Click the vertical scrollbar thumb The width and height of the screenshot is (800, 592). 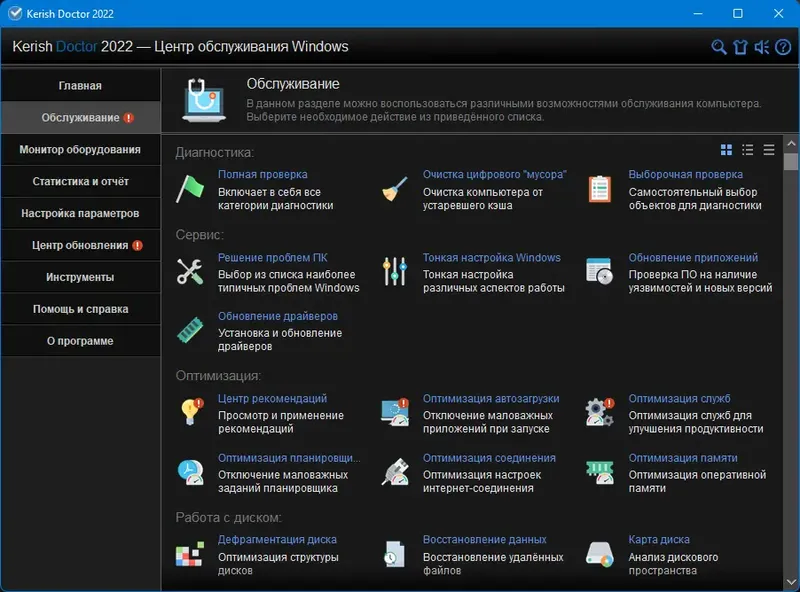click(791, 162)
